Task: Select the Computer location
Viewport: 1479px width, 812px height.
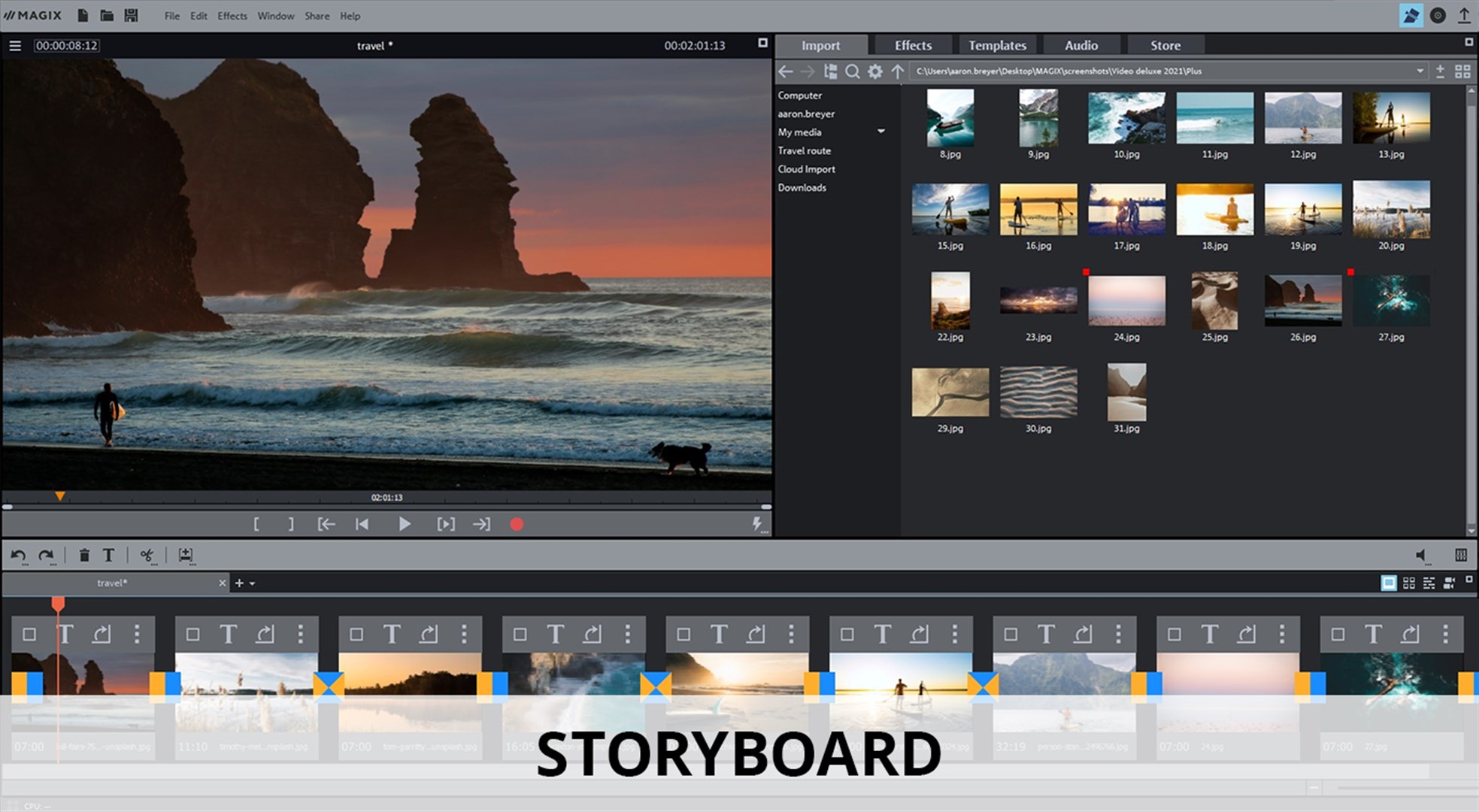Action: (800, 95)
